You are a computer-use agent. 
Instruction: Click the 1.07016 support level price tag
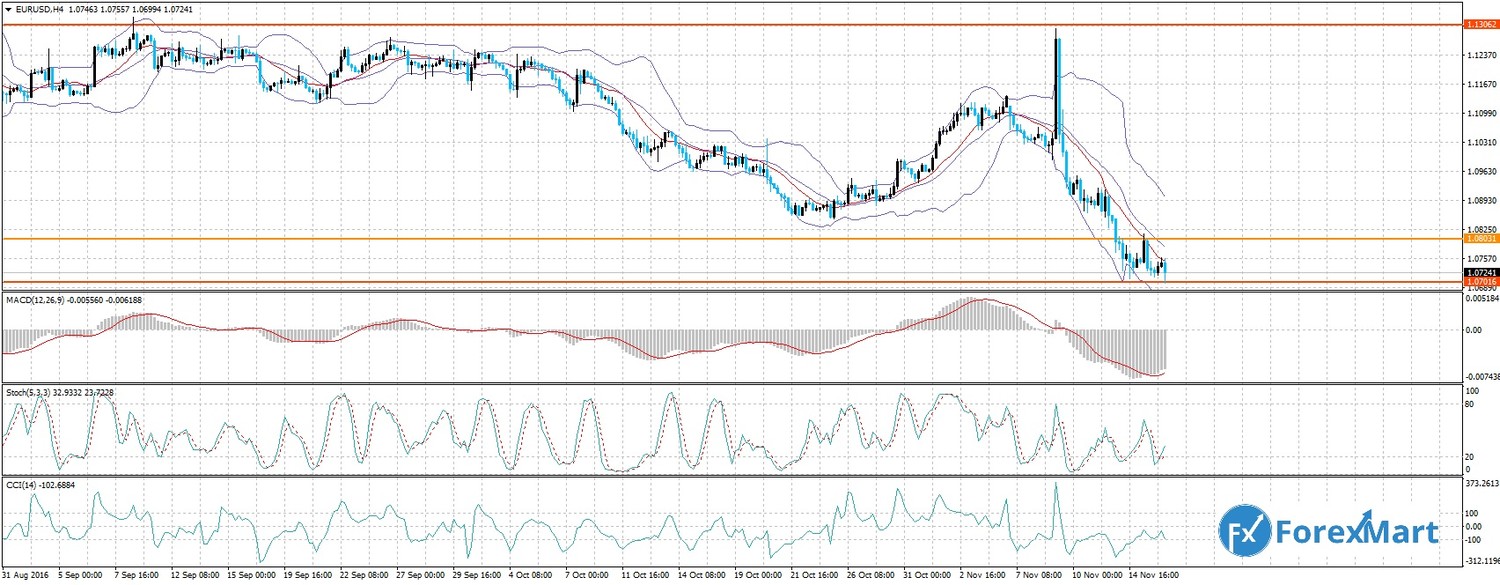(x=1478, y=283)
